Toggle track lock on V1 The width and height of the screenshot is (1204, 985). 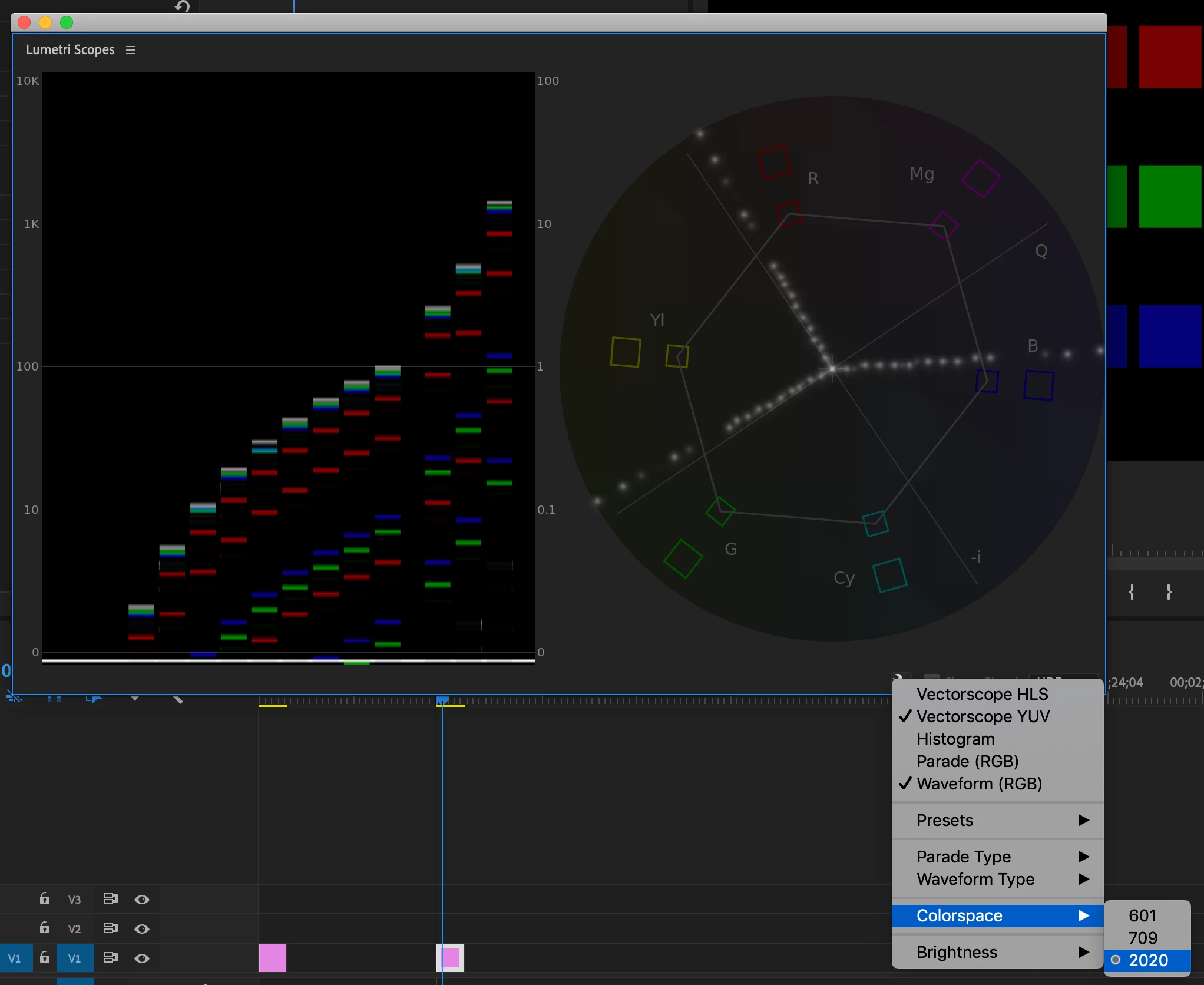tap(45, 957)
